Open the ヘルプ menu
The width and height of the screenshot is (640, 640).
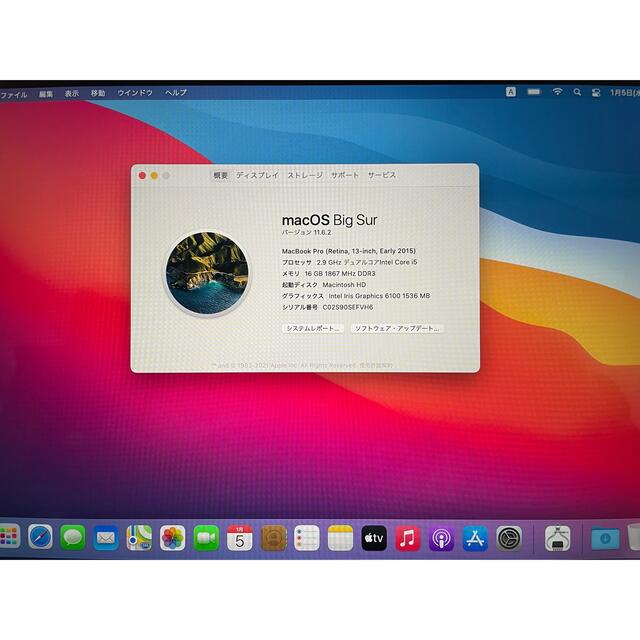pyautogui.click(x=176, y=93)
